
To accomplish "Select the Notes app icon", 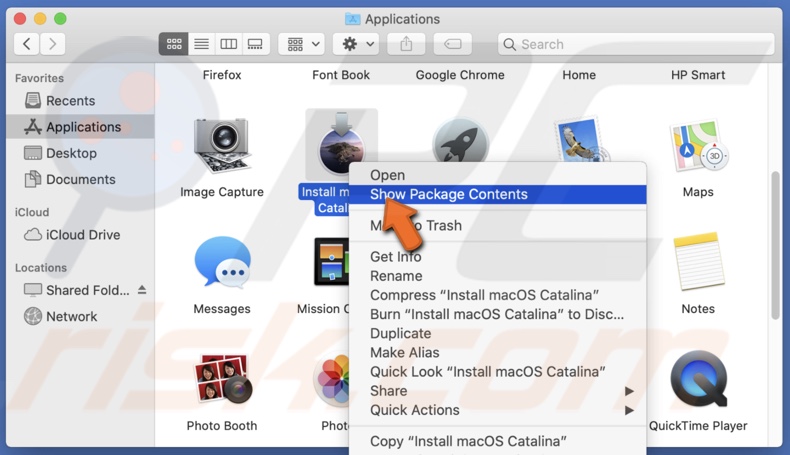I will coord(698,262).
